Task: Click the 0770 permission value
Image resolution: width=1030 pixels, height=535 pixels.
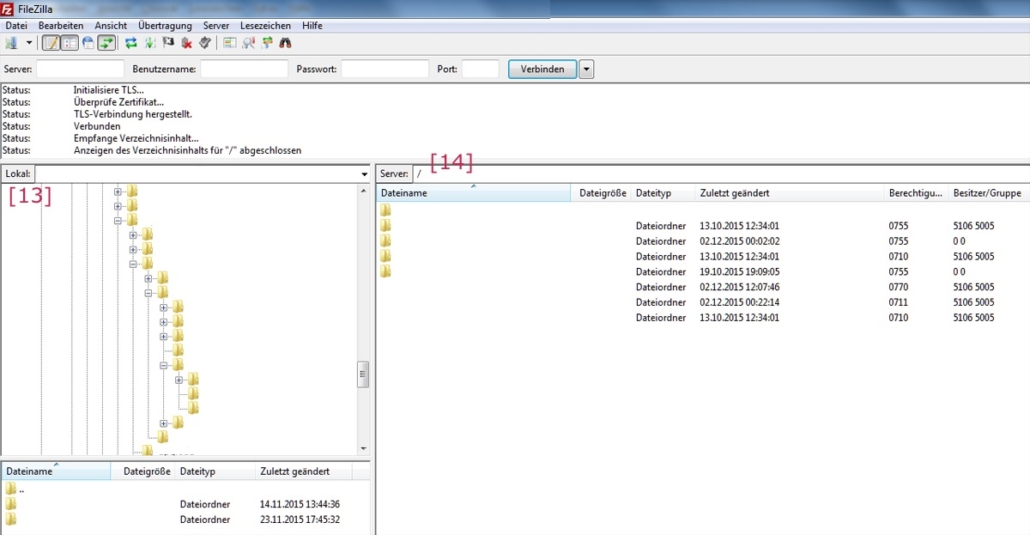Action: [x=899, y=287]
